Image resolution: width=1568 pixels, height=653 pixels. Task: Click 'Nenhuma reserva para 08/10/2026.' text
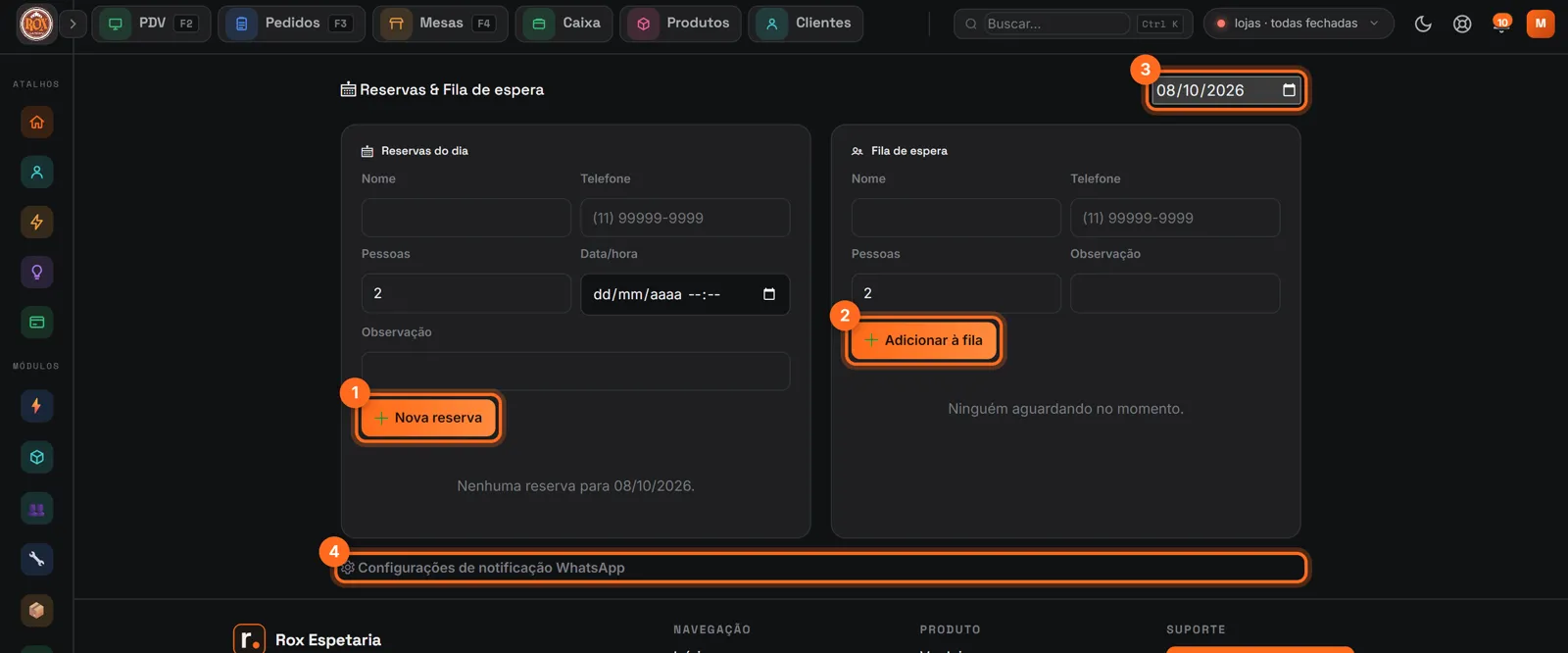click(575, 486)
